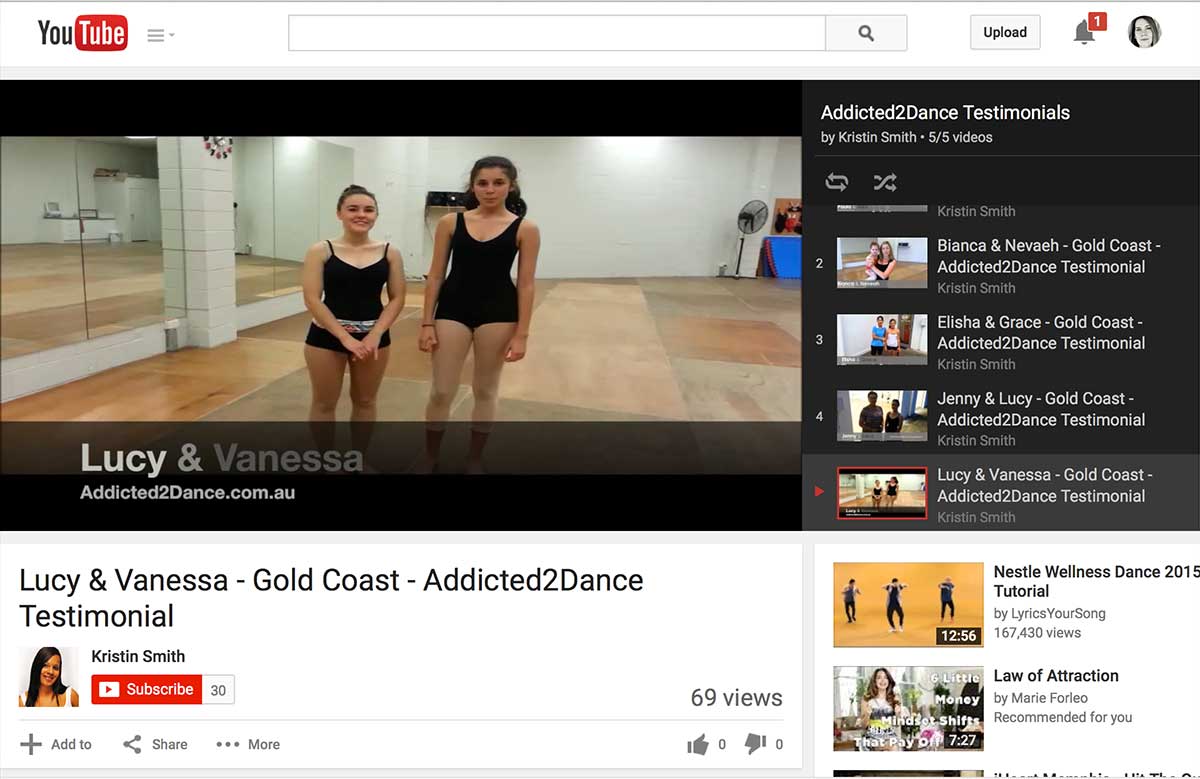Click Marie Forleo channel name

point(1050,698)
